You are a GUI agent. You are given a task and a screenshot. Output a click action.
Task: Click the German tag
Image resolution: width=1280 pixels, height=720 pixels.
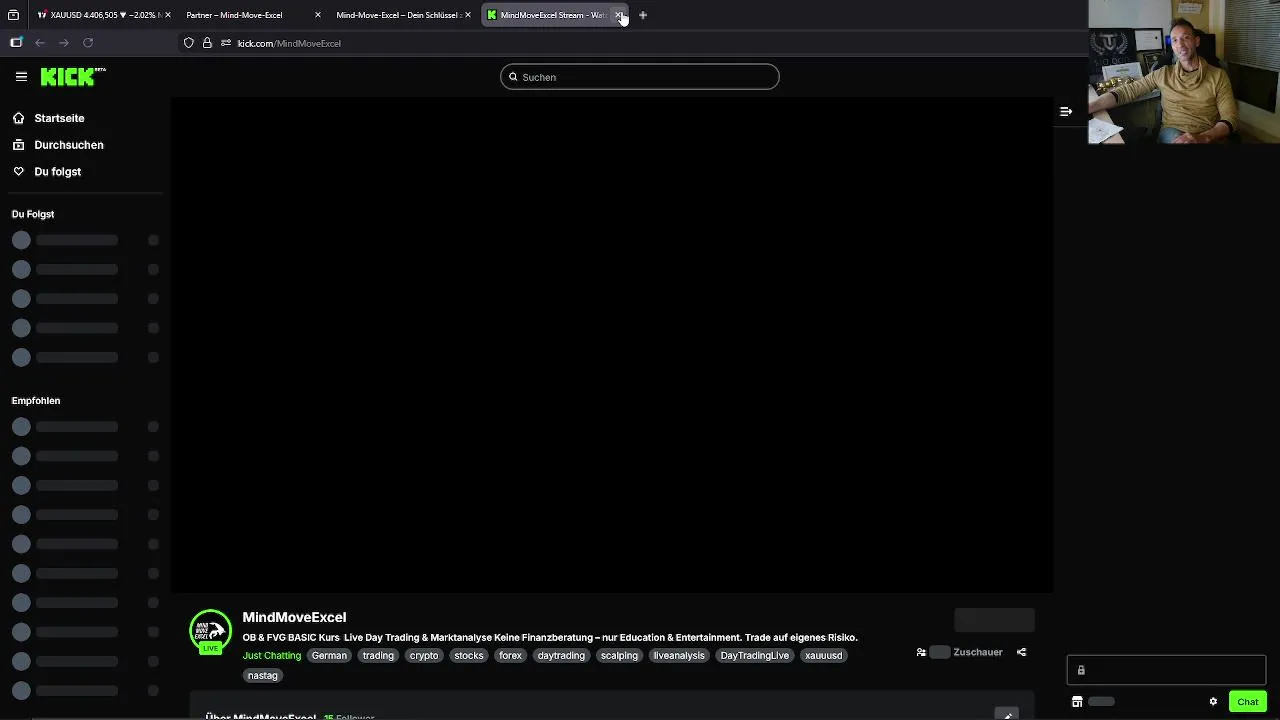pos(329,656)
